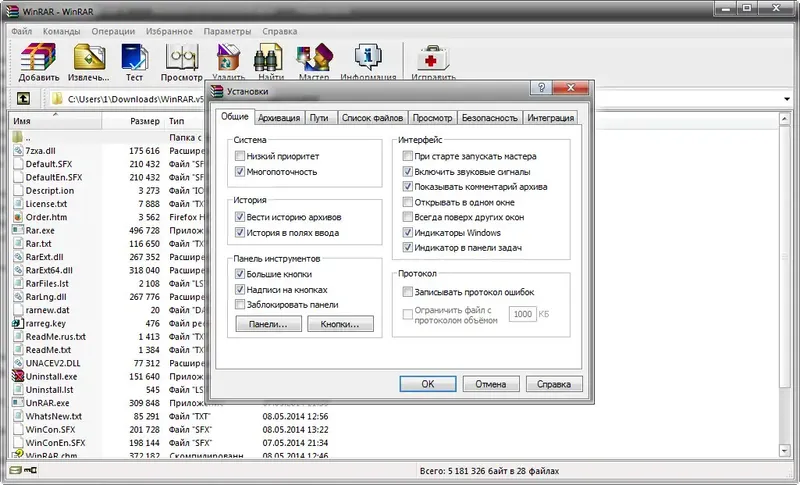This screenshot has width=800, height=485.
Task: Open the Просмотр toolbar icon
Action: [x=182, y=56]
